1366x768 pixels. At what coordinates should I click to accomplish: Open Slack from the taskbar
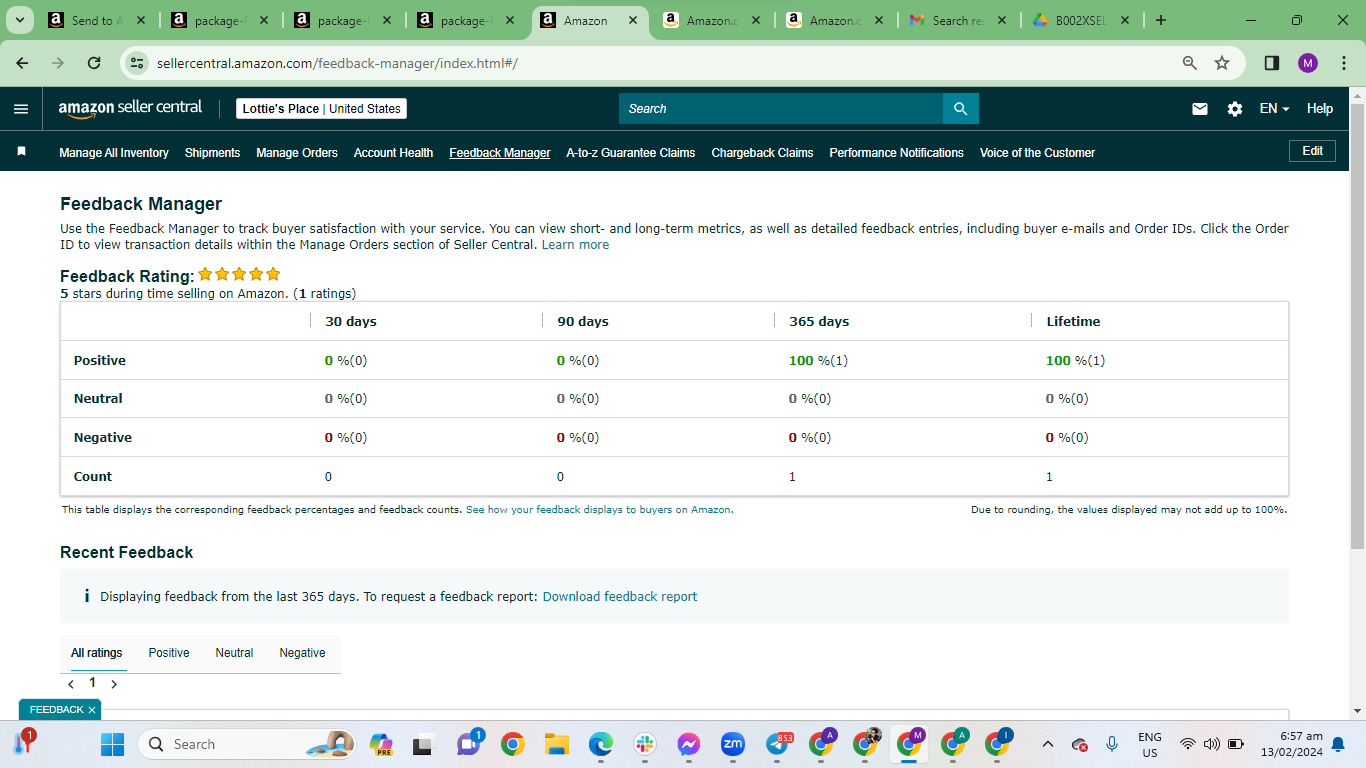[x=644, y=744]
